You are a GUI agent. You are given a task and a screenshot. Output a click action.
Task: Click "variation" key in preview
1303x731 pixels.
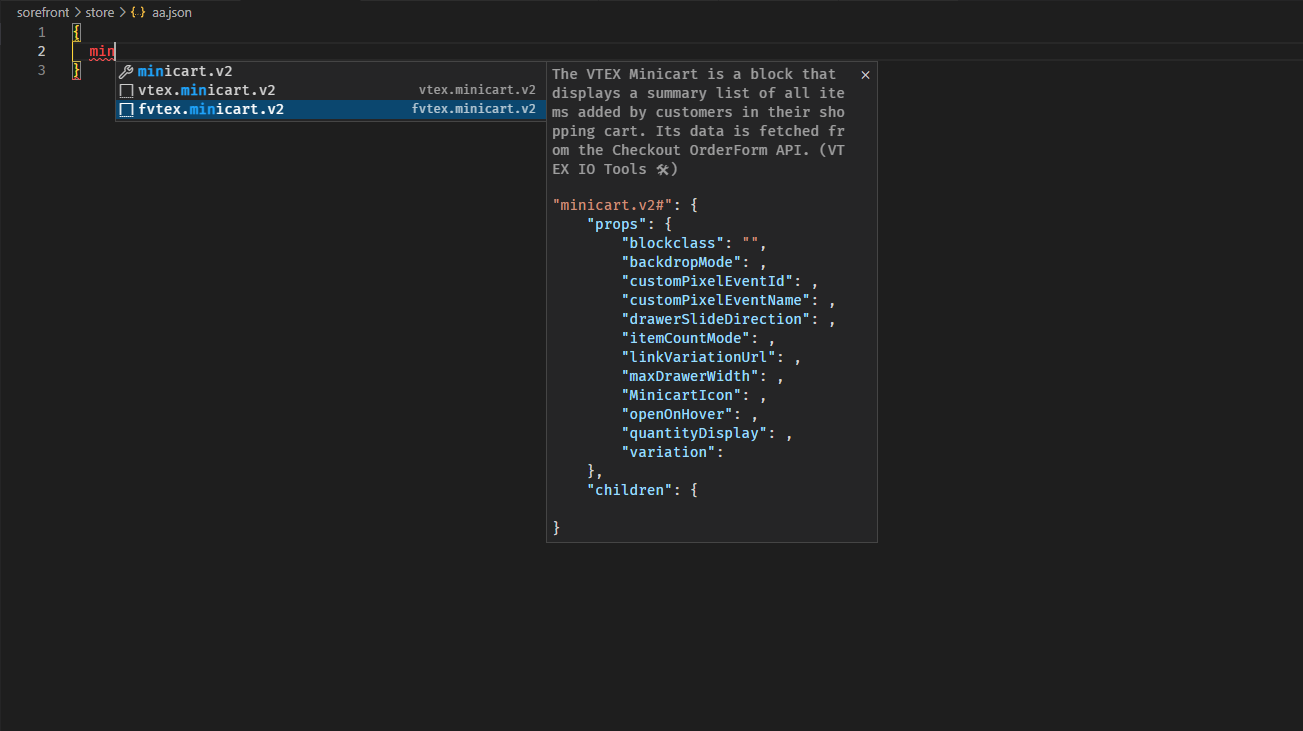click(x=669, y=452)
